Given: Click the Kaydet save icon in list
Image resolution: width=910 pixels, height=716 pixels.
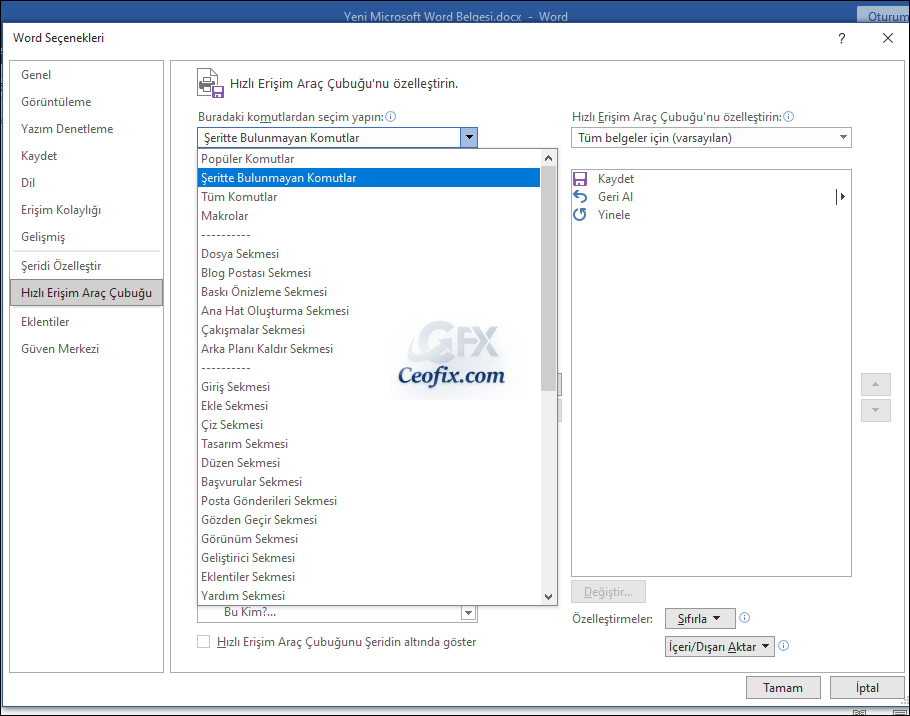Looking at the screenshot, I should coord(580,179).
